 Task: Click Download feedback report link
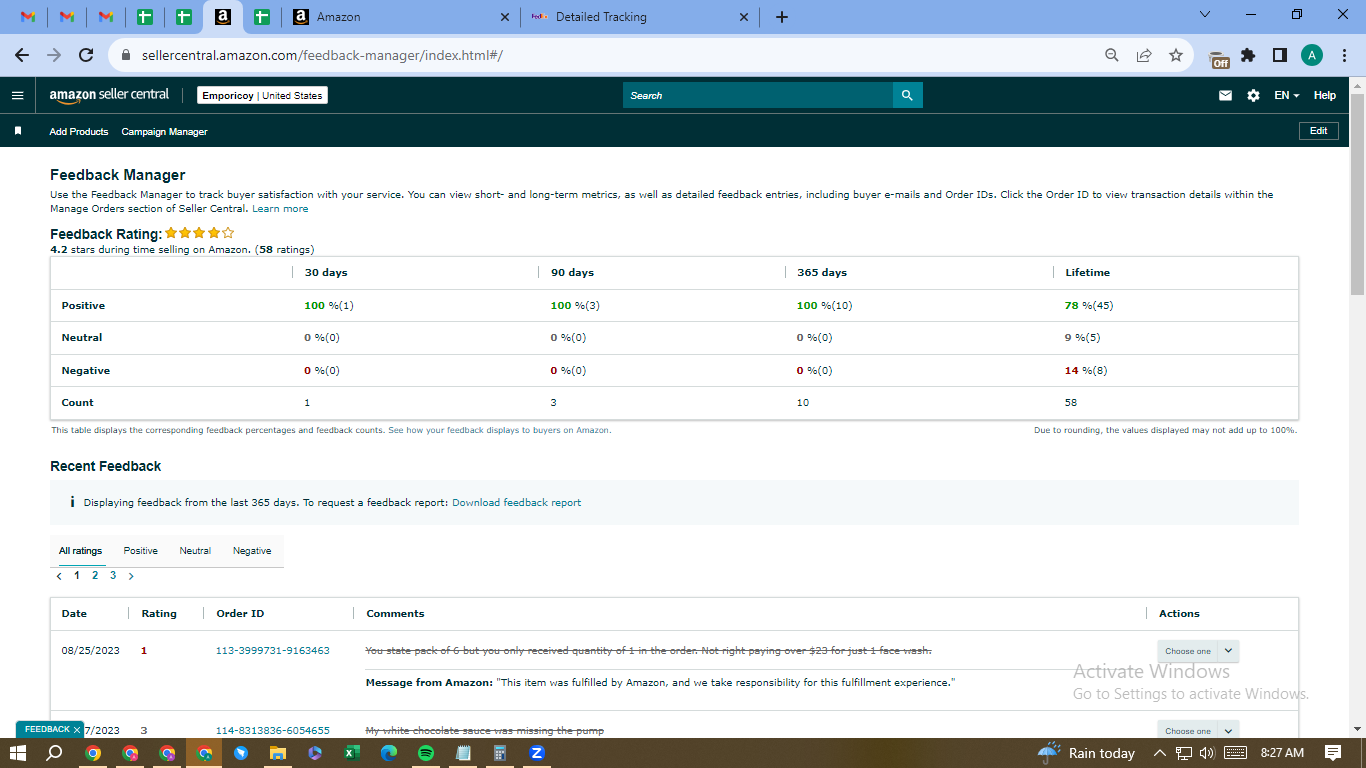point(516,502)
